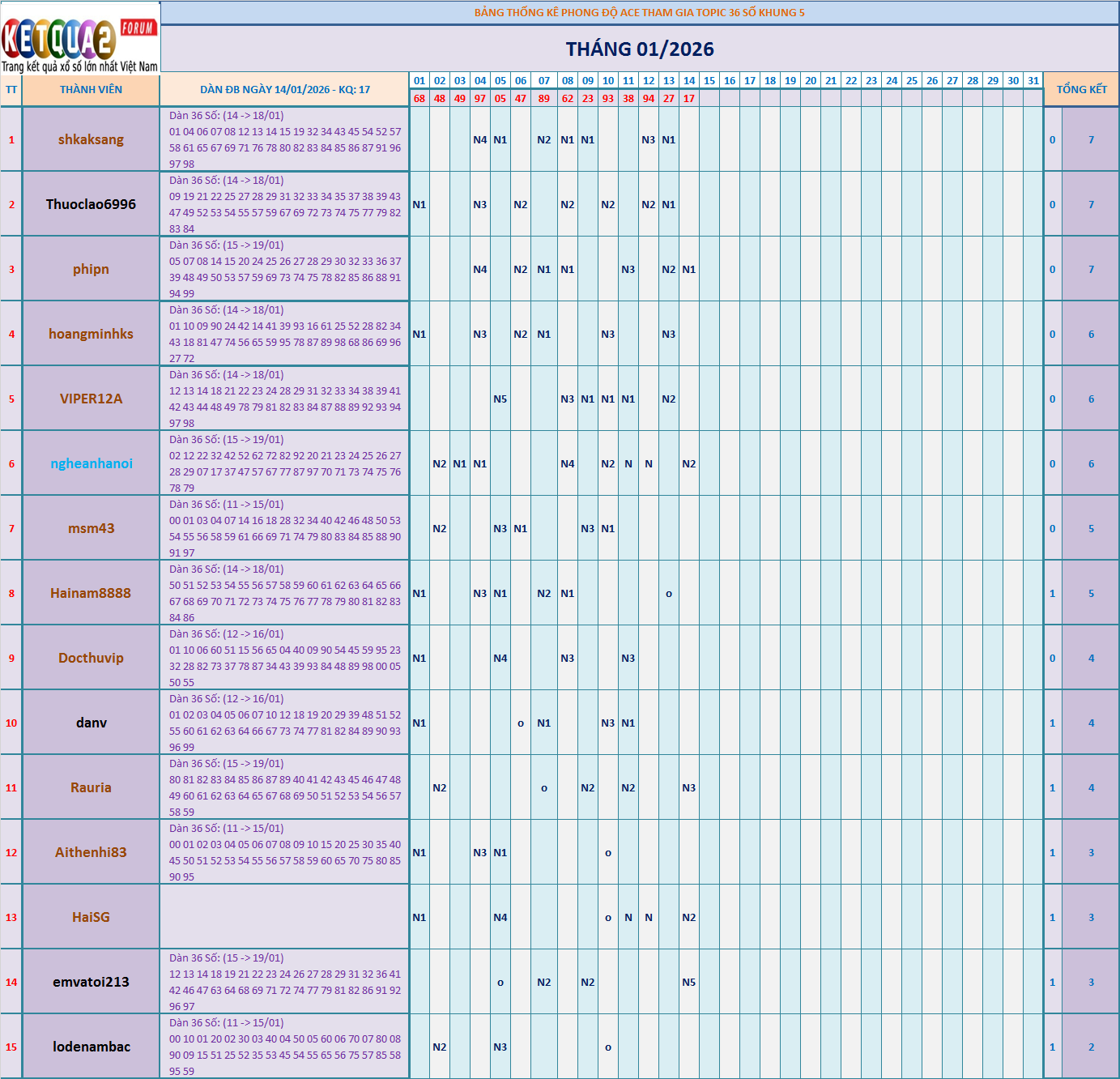Click the VIPER12A member name
The image size is (1120, 1079).
91,399
